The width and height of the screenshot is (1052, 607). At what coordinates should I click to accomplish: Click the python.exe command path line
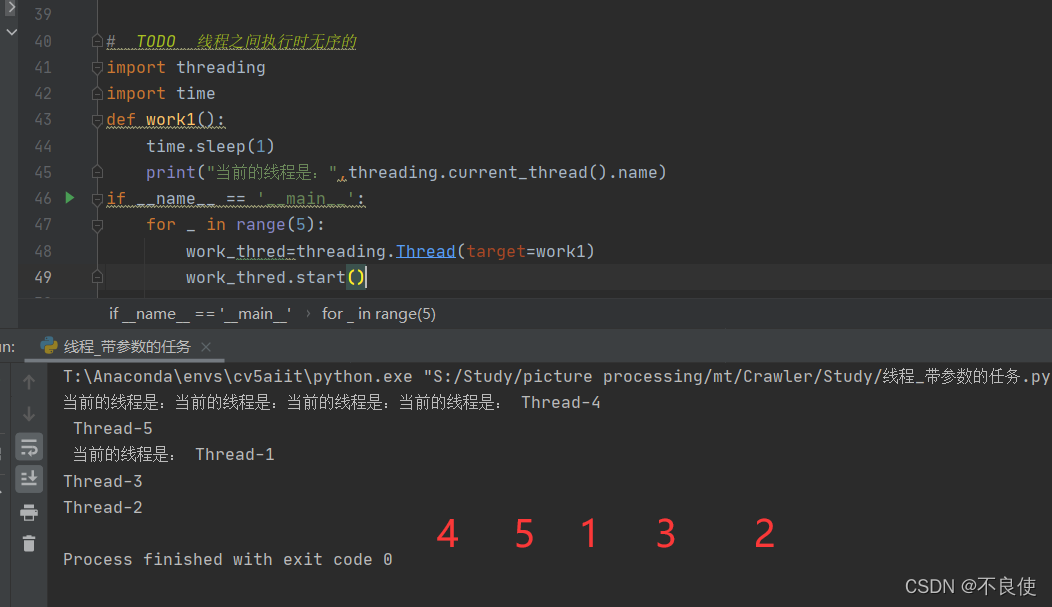tap(557, 376)
